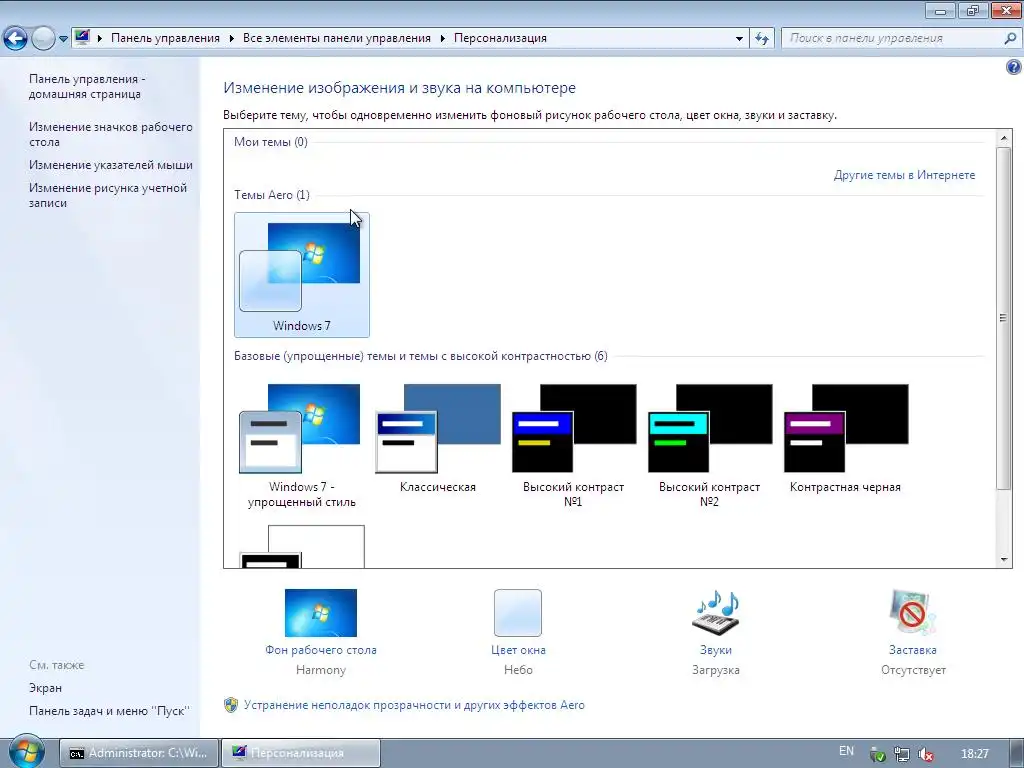
Task: Click the theme list scroll down arrow
Action: [1004, 560]
